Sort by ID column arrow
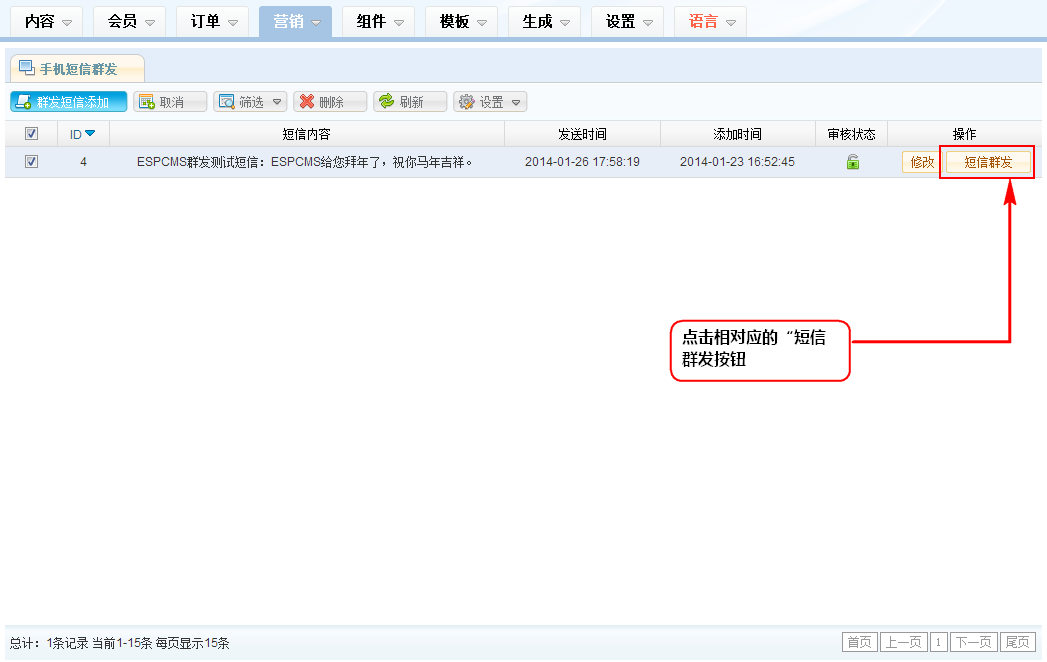1047x662 pixels. pyautogui.click(x=90, y=134)
